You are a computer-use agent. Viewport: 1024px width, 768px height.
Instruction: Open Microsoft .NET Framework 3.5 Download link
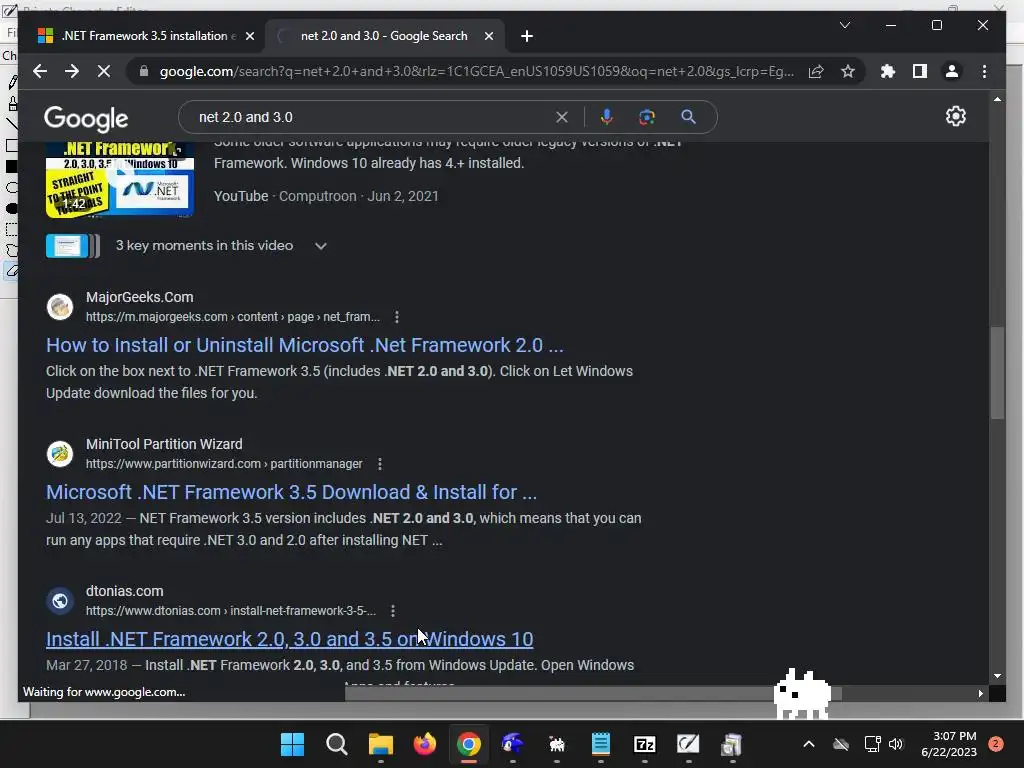pos(291,492)
